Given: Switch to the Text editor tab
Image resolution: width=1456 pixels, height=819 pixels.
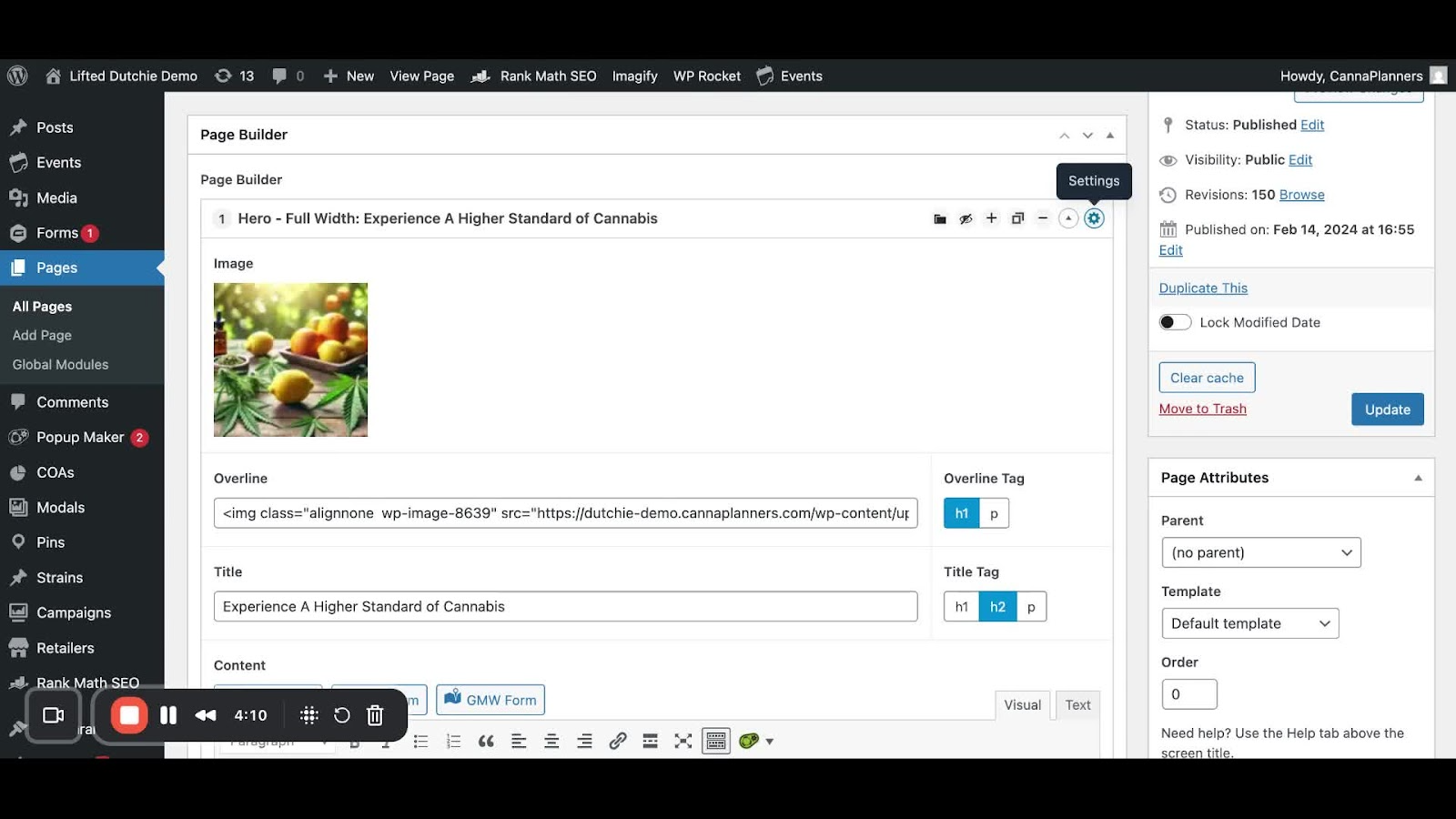Looking at the screenshot, I should point(1077,705).
